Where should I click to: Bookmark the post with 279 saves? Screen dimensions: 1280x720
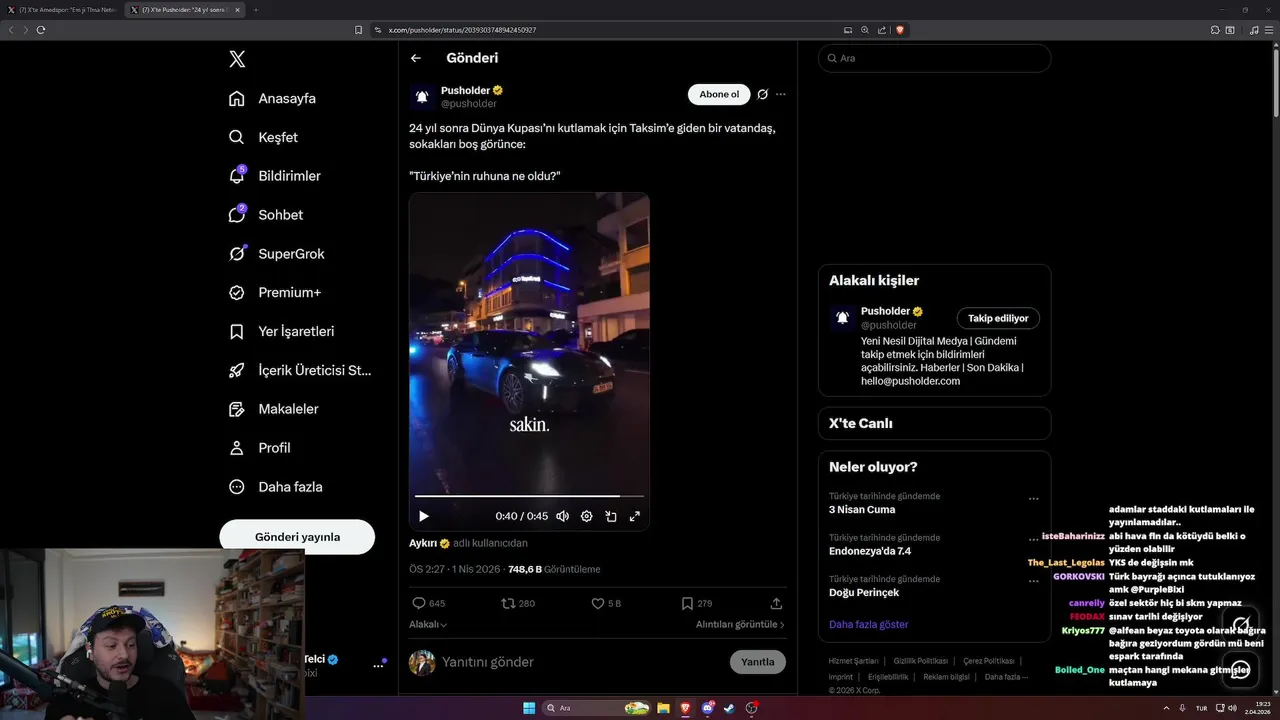(696, 603)
